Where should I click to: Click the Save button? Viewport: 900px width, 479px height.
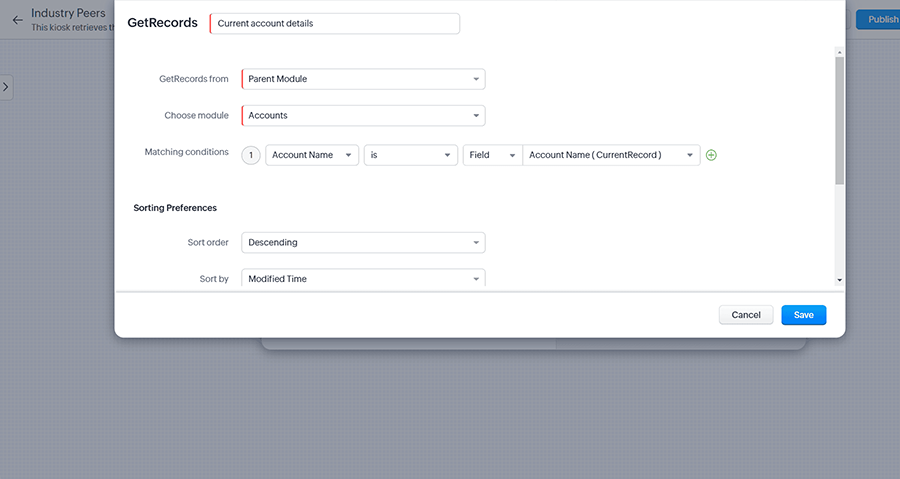pyautogui.click(x=804, y=315)
